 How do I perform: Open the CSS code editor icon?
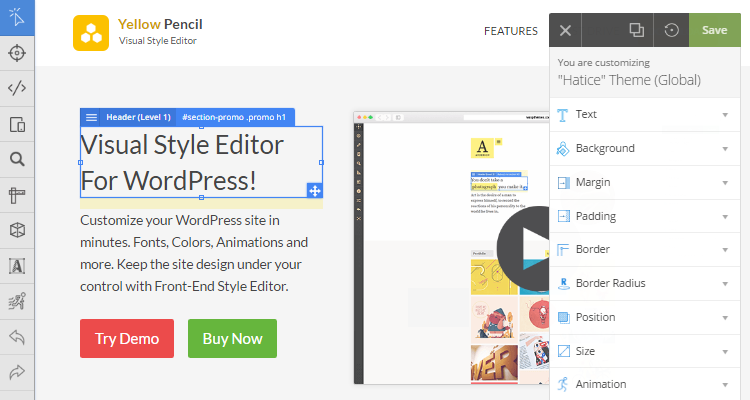(17, 88)
